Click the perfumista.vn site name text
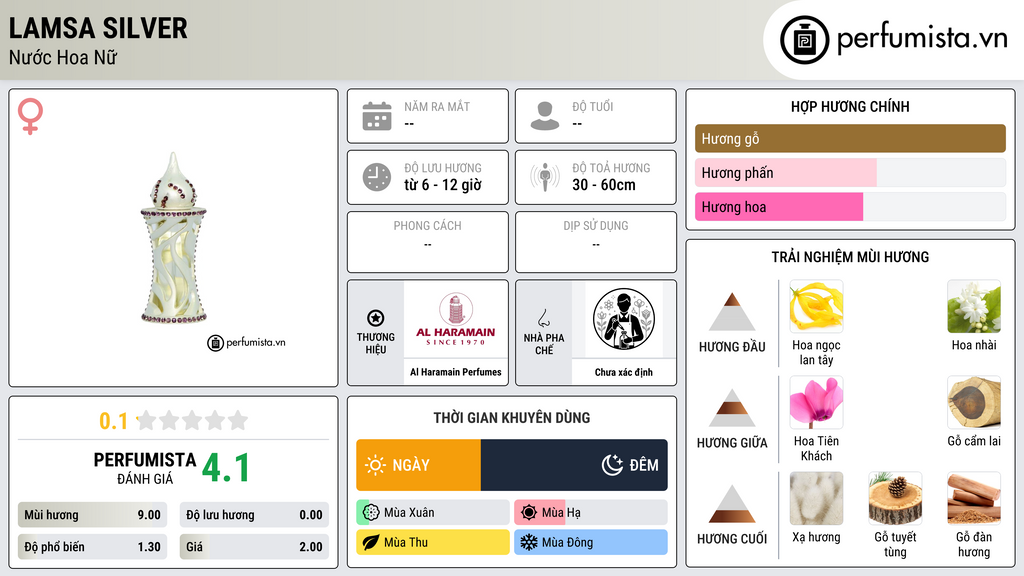Image resolution: width=1024 pixels, height=576 pixels. click(x=922, y=39)
